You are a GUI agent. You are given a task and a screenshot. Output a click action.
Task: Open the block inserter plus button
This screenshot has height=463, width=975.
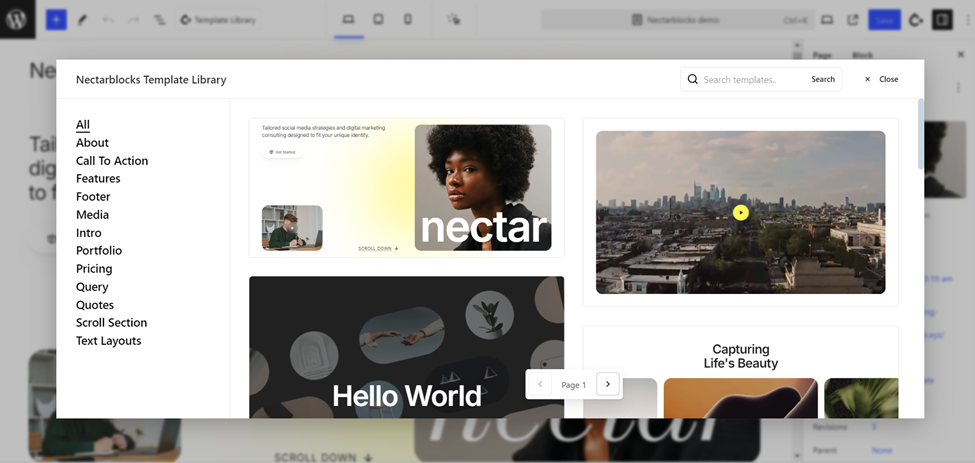56,20
